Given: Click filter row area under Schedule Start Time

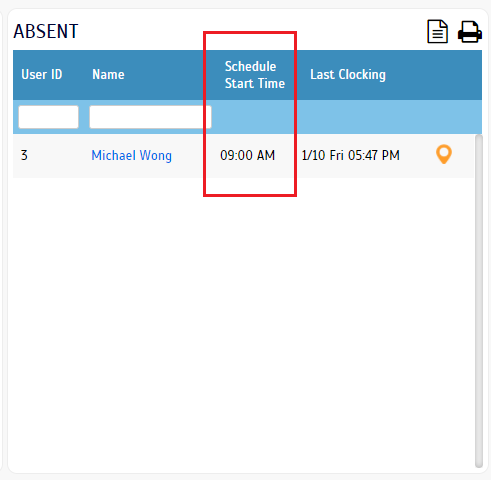Looking at the screenshot, I should 255,117.
